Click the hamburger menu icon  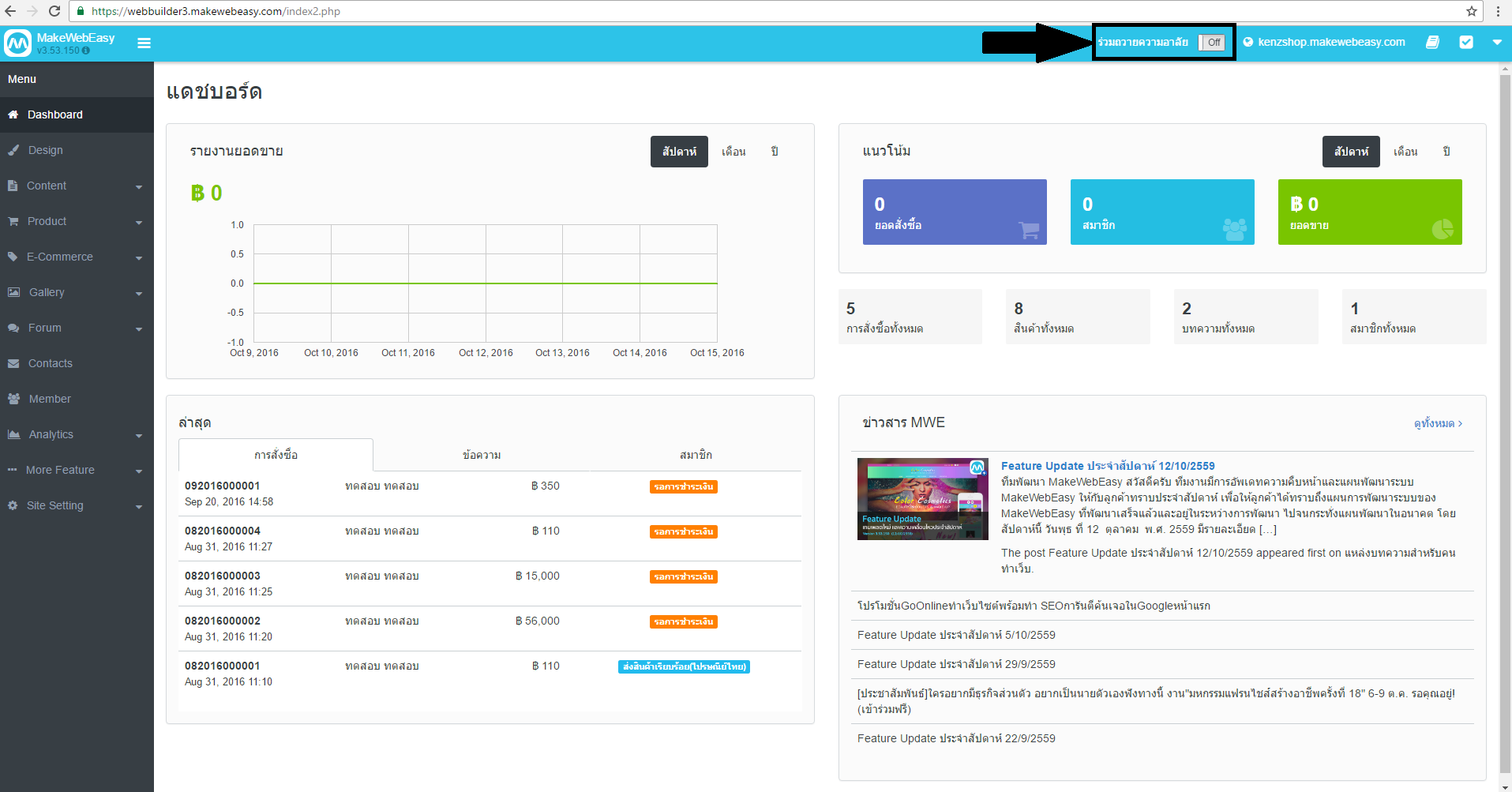[144, 43]
